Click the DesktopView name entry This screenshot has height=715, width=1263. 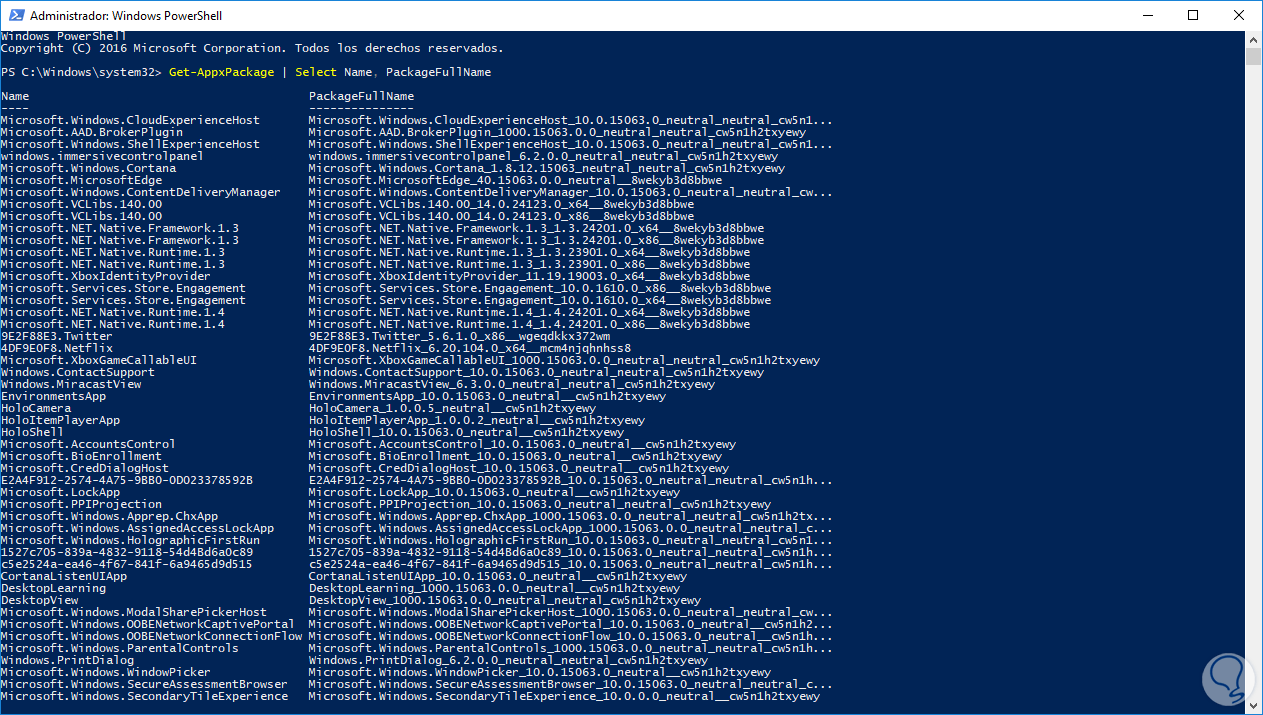coord(39,600)
